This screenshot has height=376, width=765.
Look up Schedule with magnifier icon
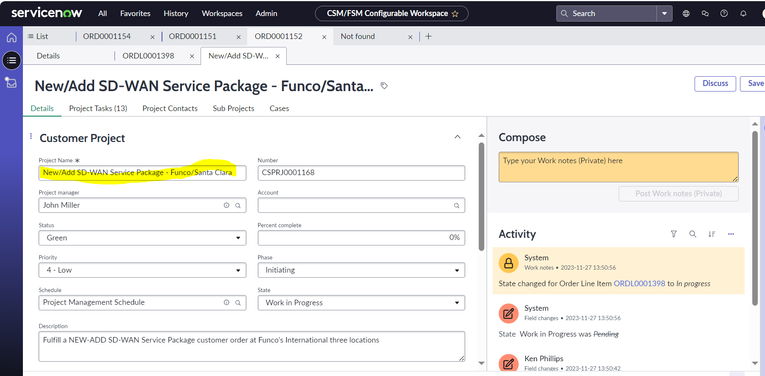pyautogui.click(x=238, y=302)
